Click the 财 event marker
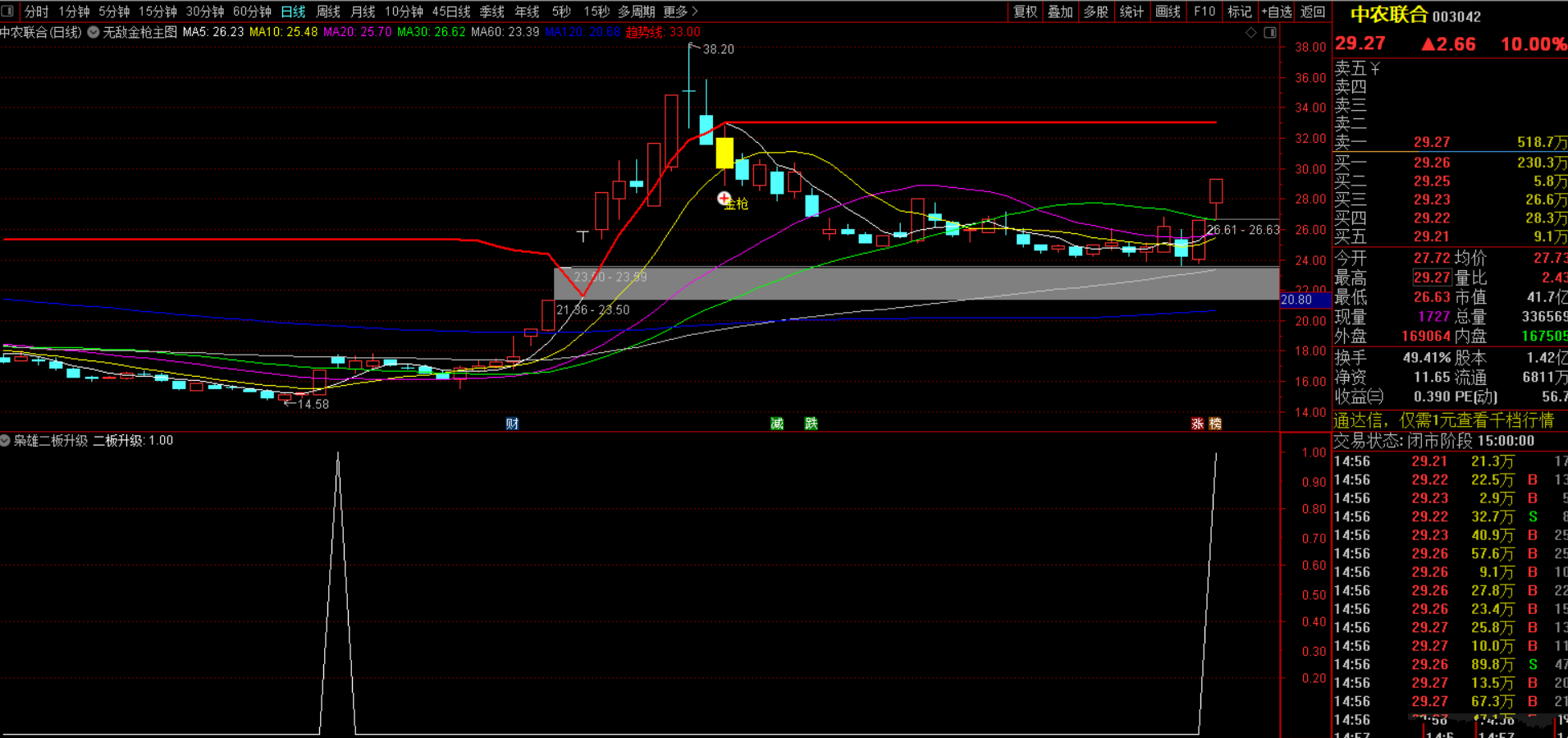Image resolution: width=1568 pixels, height=738 pixels. [x=512, y=424]
